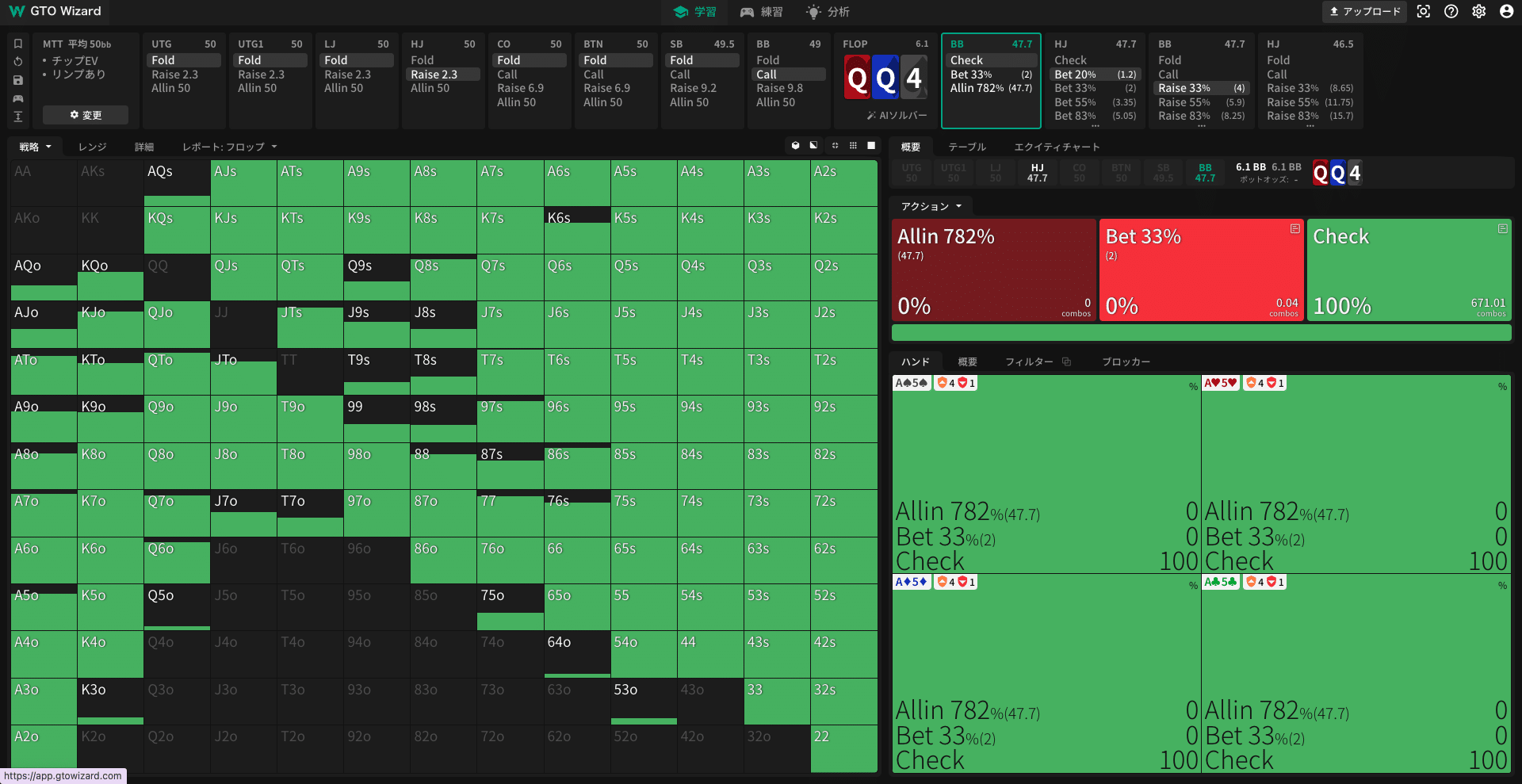Click the vertical expand icon in the sidebar
Image resolution: width=1522 pixels, height=784 pixels.
[x=18, y=117]
